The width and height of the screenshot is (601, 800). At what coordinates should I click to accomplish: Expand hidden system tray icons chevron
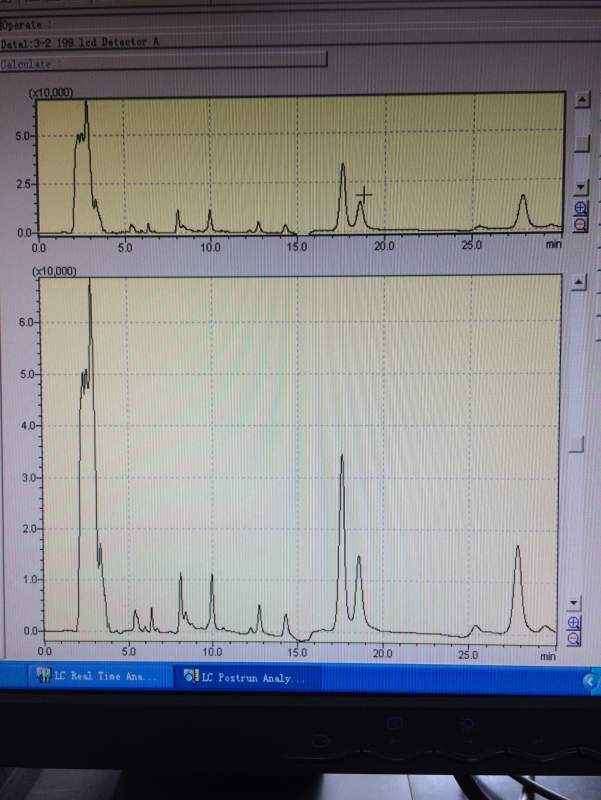[x=590, y=681]
